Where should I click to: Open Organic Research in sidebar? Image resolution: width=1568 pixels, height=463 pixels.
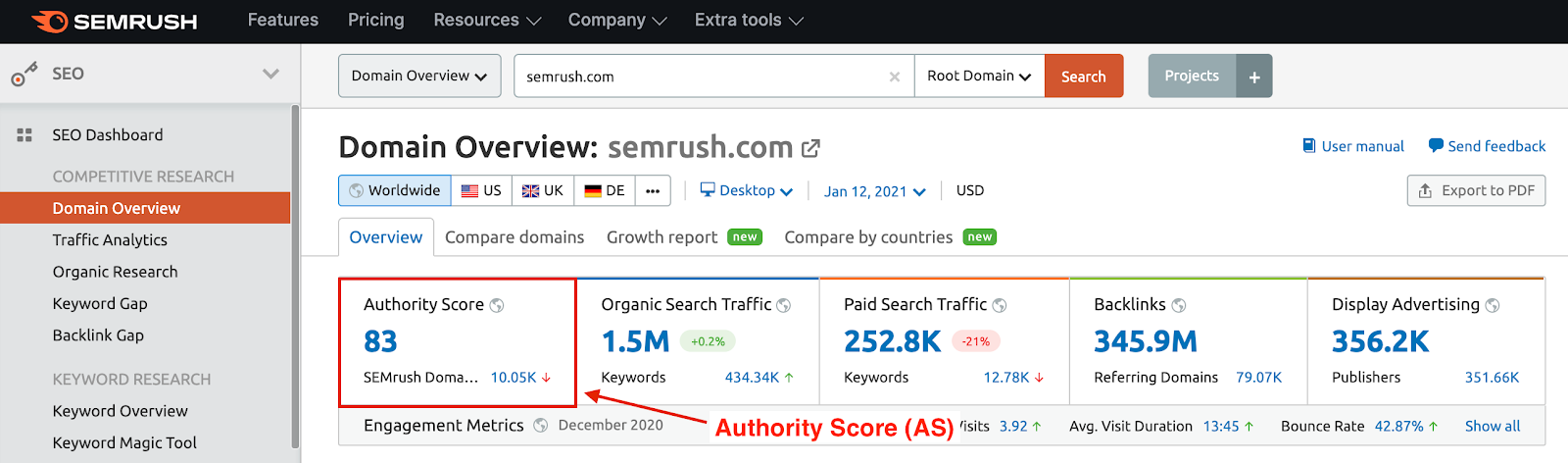pos(116,272)
